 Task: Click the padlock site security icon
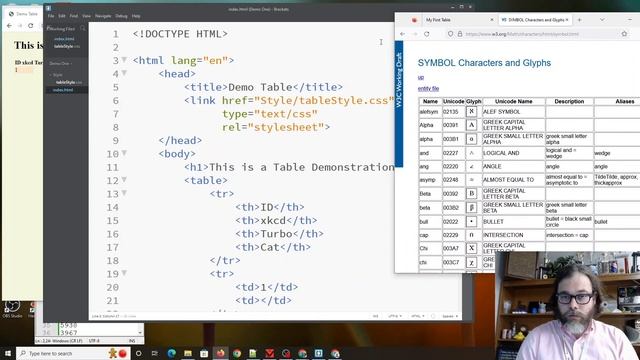[x=460, y=34]
